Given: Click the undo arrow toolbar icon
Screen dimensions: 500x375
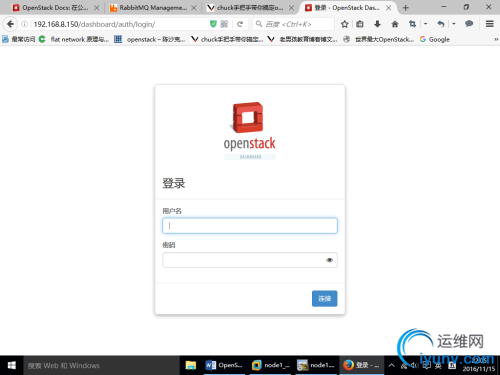Looking at the screenshot, I should (x=441, y=24).
